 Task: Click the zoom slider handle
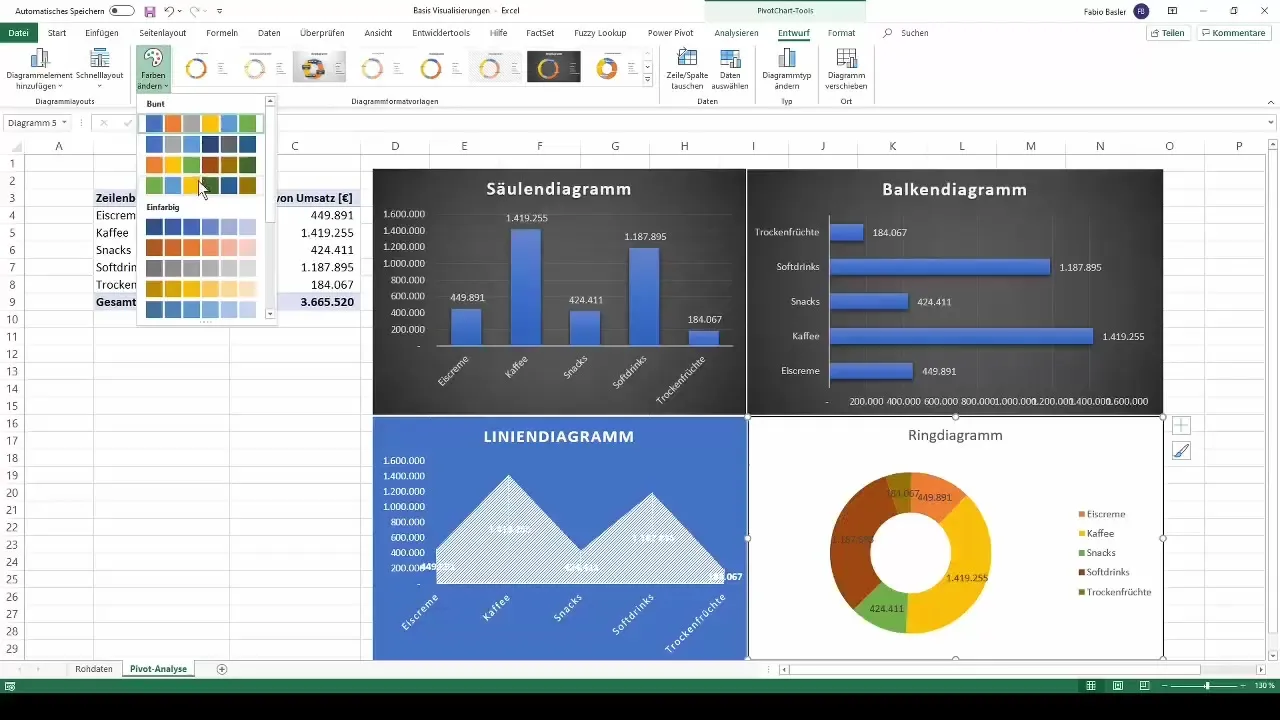click(x=1207, y=686)
